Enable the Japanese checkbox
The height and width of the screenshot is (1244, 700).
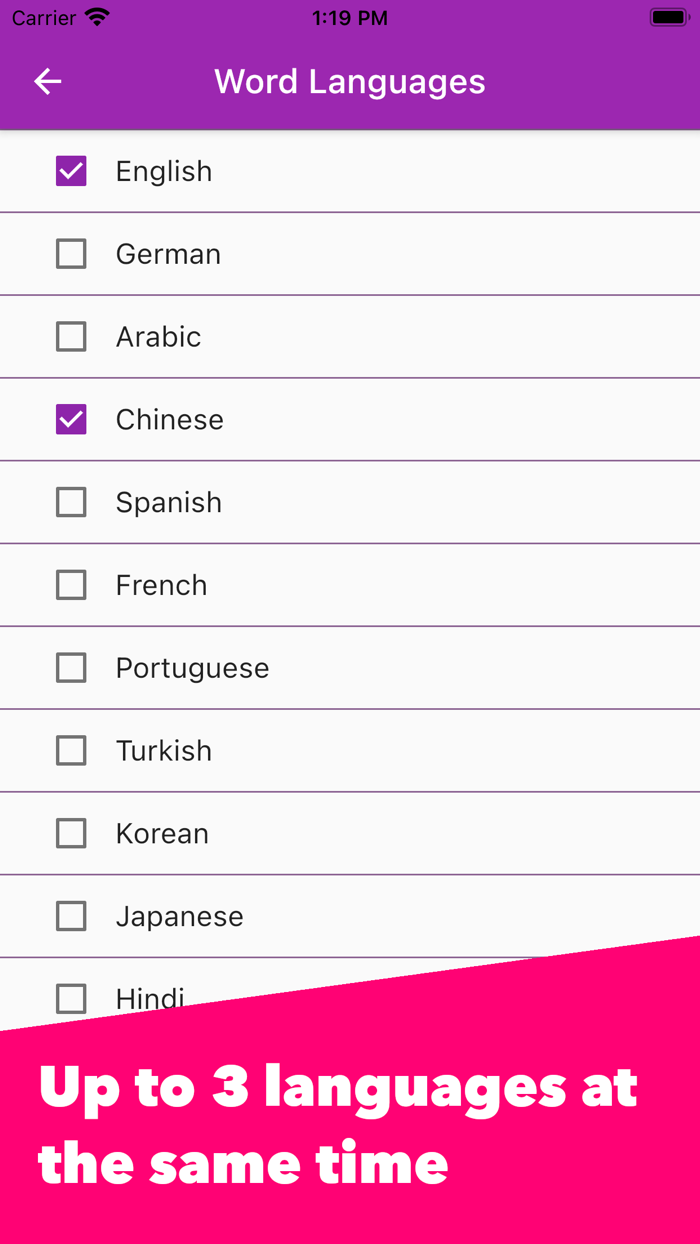point(71,916)
